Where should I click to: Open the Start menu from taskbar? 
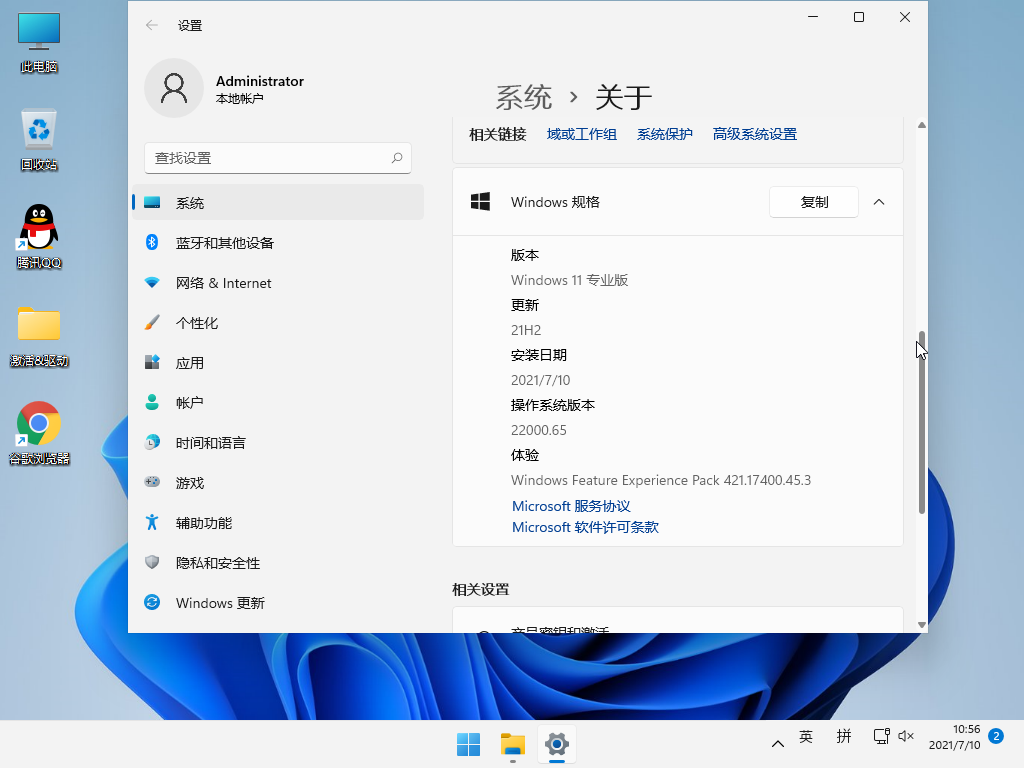coord(468,744)
